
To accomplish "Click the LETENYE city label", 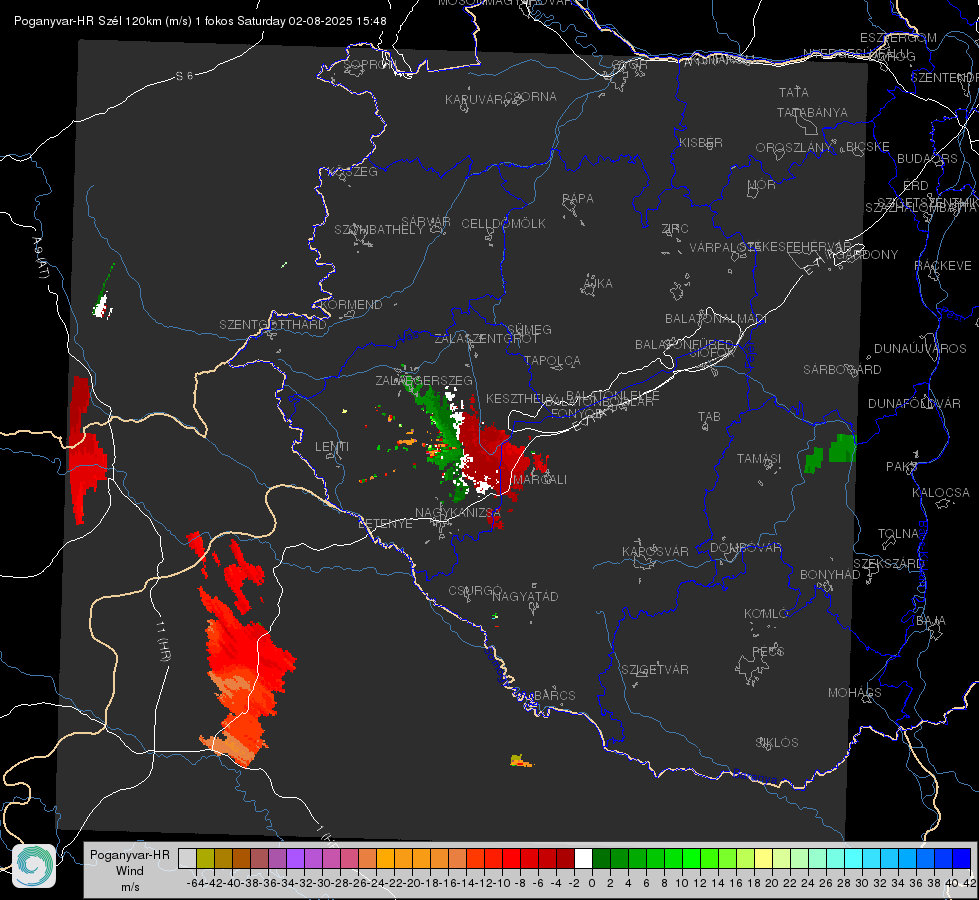I will point(385,524).
